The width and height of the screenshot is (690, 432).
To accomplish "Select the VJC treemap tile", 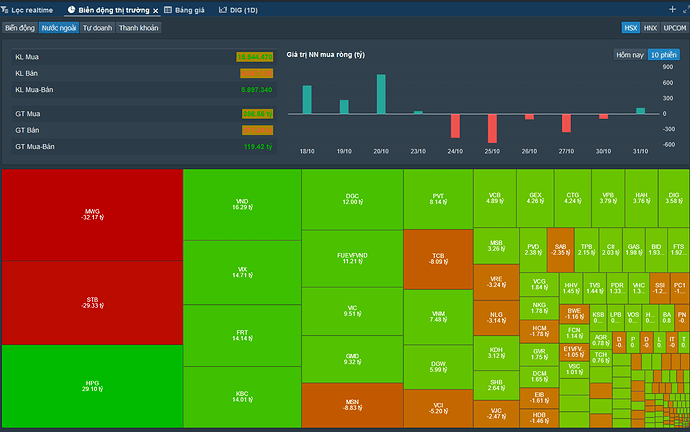I will [496, 414].
